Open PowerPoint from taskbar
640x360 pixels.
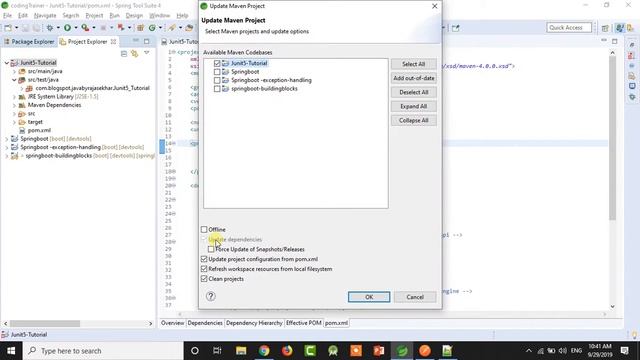click(379, 351)
